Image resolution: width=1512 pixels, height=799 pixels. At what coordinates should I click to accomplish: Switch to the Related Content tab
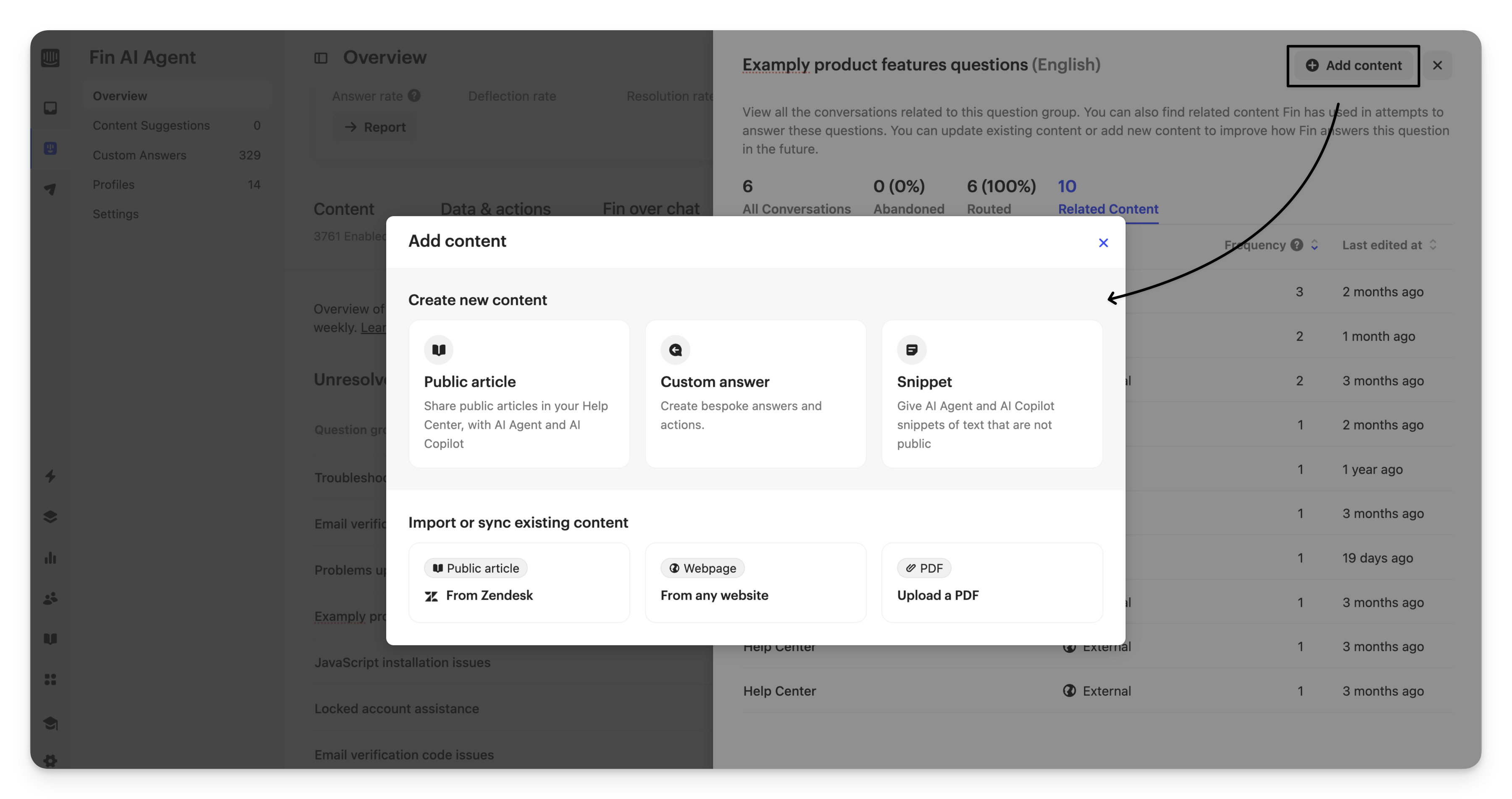[1107, 209]
